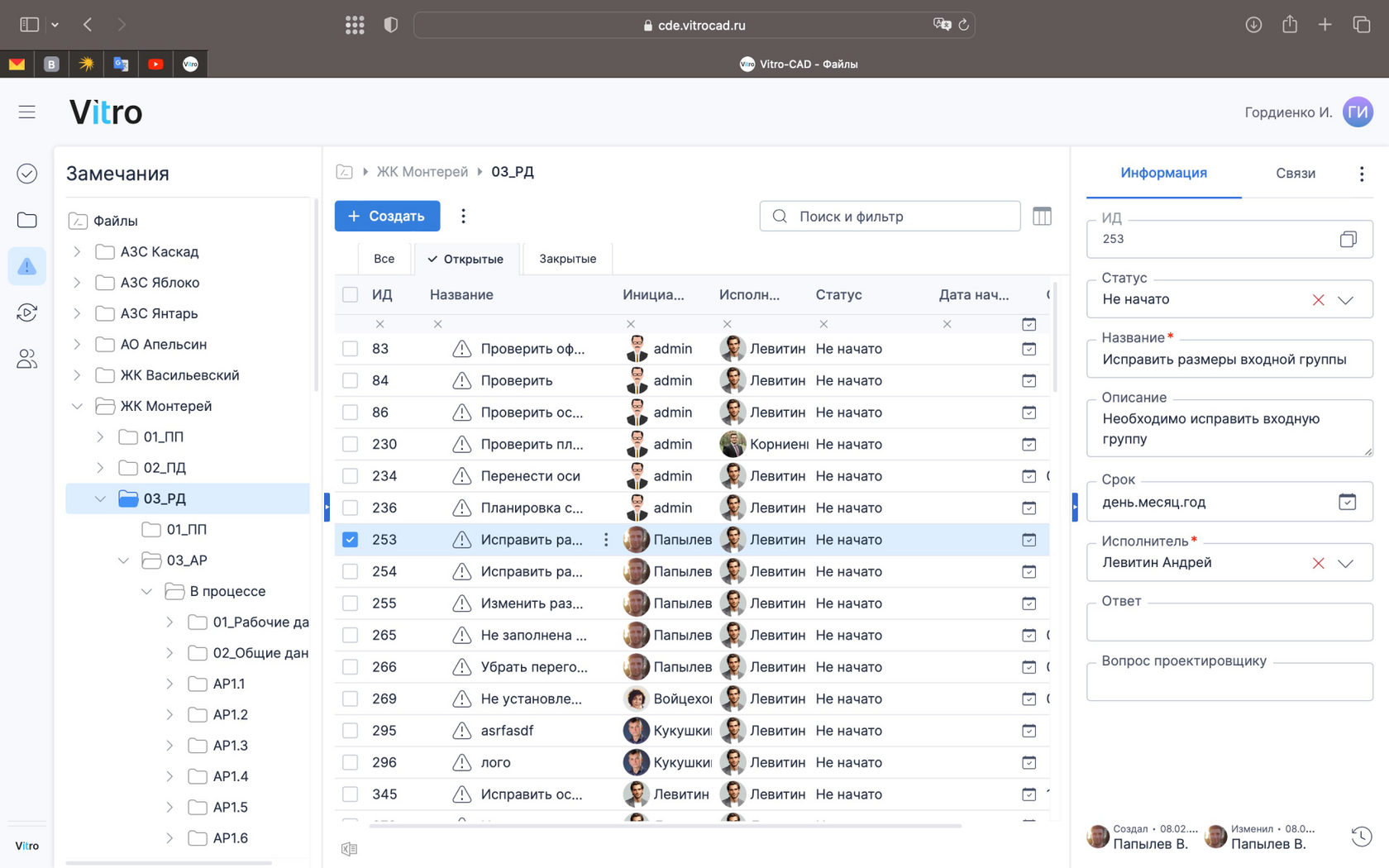Open calendar picker in the Срок field

1347,502
